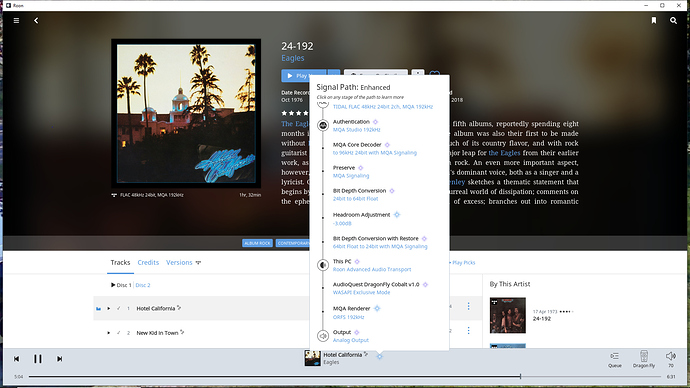Click 'ORFS 192kHz' renderer value

(349, 317)
